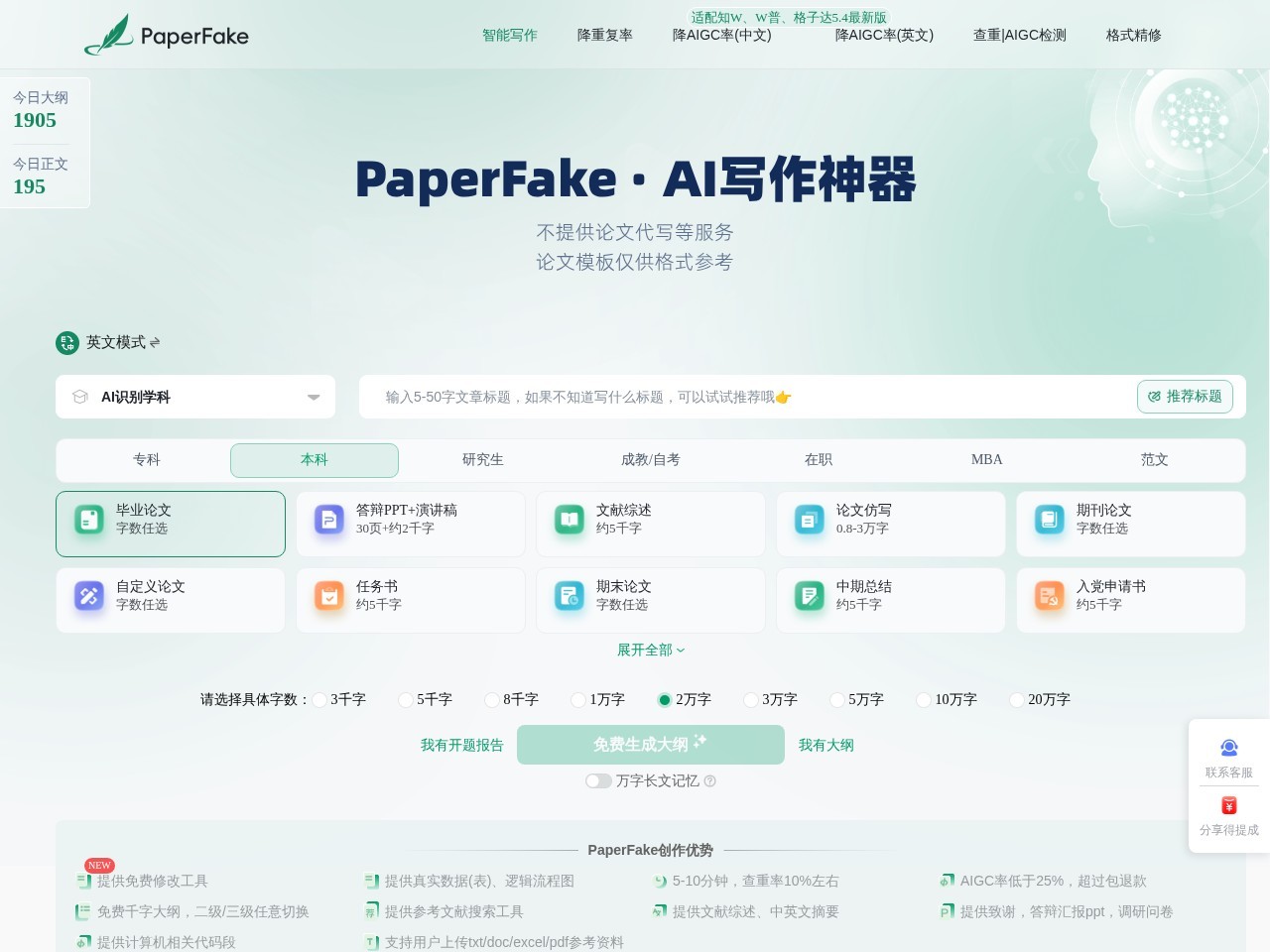
Task: Switch to the 在职 tab
Action: pyautogui.click(x=819, y=460)
